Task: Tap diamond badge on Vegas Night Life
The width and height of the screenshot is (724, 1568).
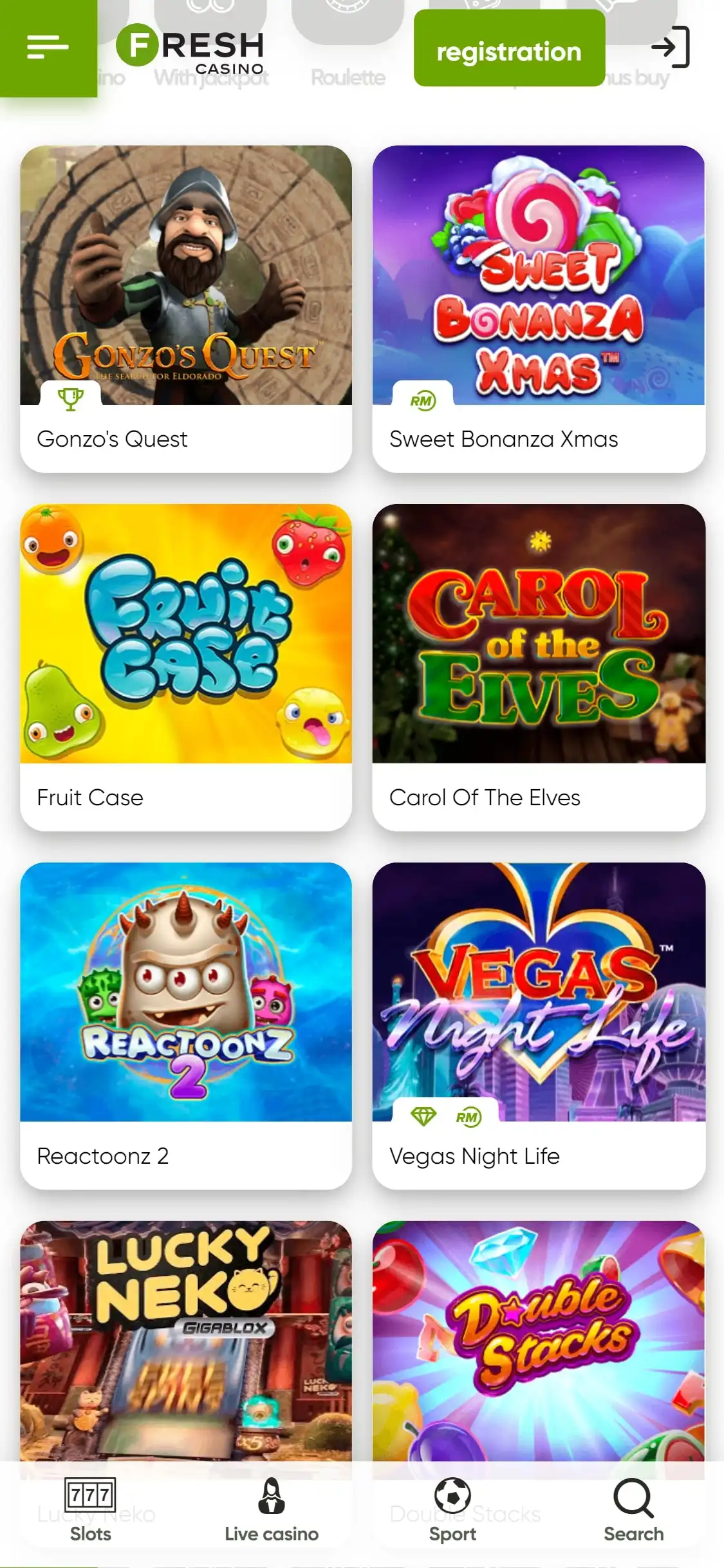Action: (x=423, y=1116)
